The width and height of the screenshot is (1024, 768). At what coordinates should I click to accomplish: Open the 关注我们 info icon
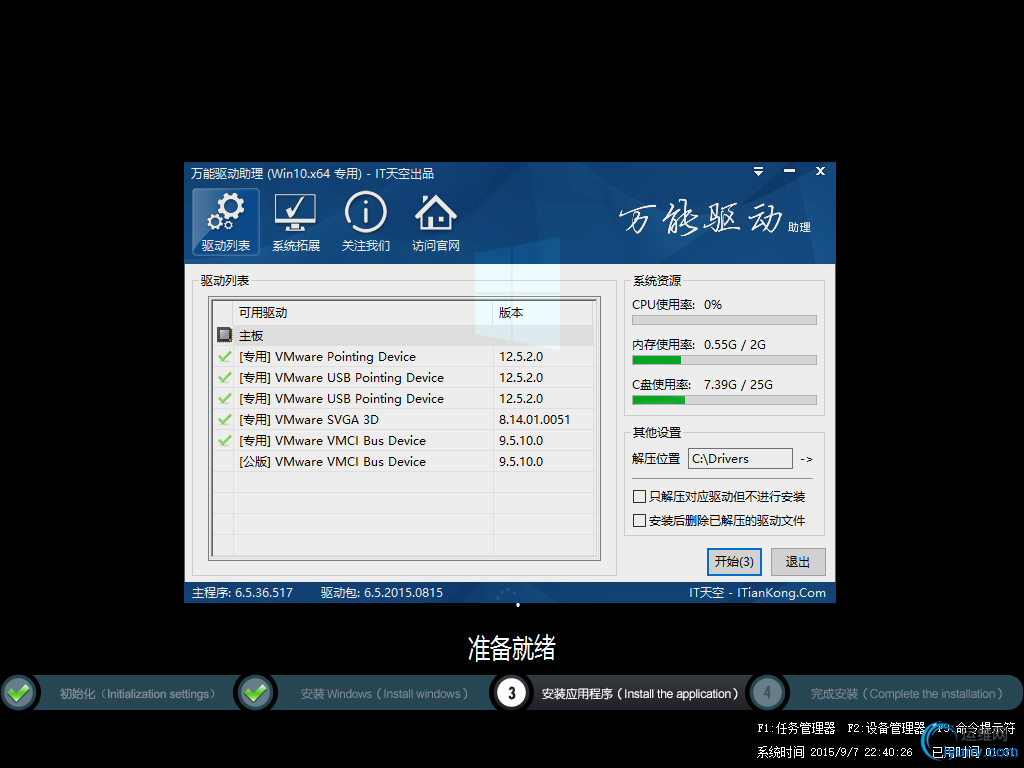tap(366, 221)
